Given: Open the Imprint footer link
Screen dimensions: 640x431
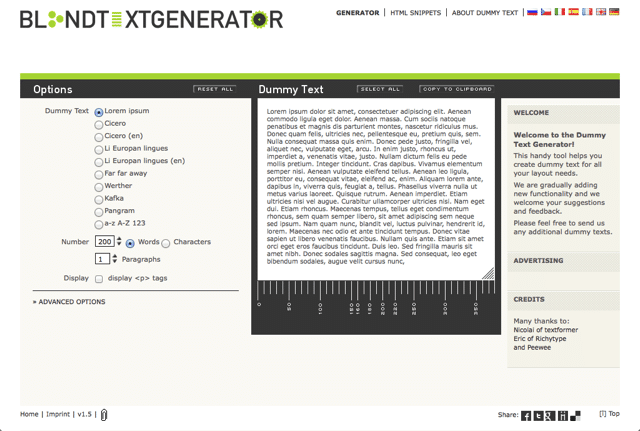Looking at the screenshot, I should pyautogui.click(x=58, y=414).
